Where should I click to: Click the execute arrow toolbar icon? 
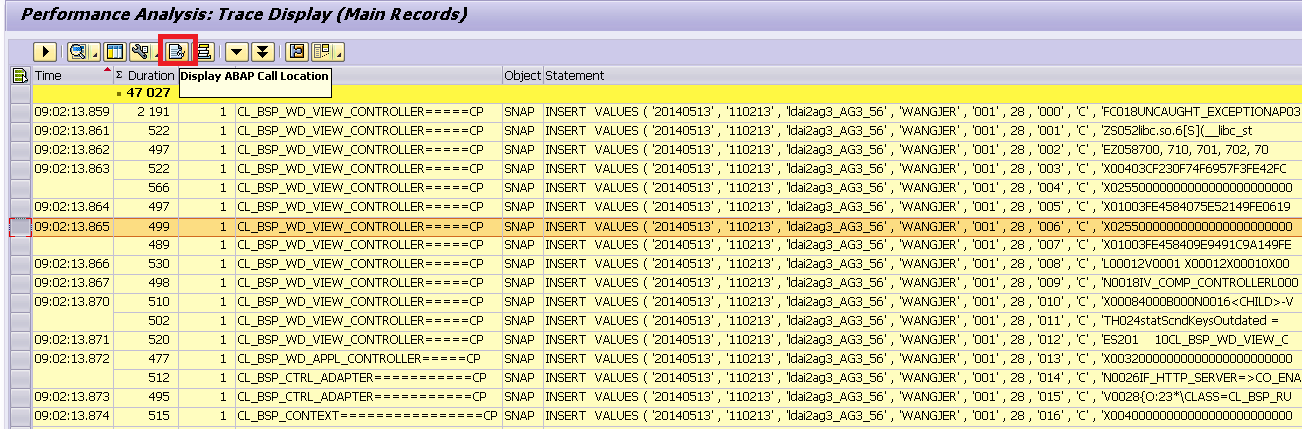pyautogui.click(x=45, y=51)
